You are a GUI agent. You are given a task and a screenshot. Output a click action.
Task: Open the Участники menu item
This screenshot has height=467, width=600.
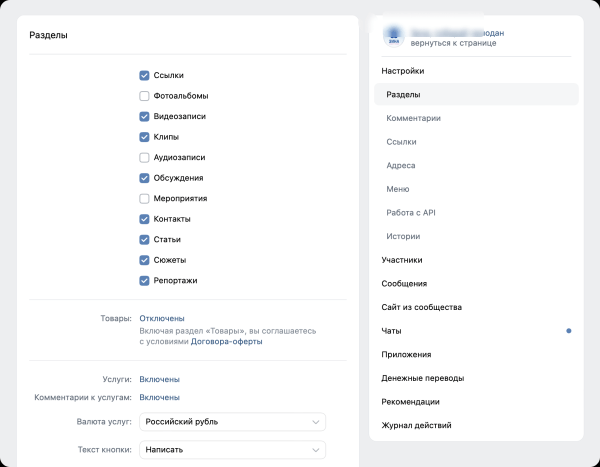pos(402,260)
